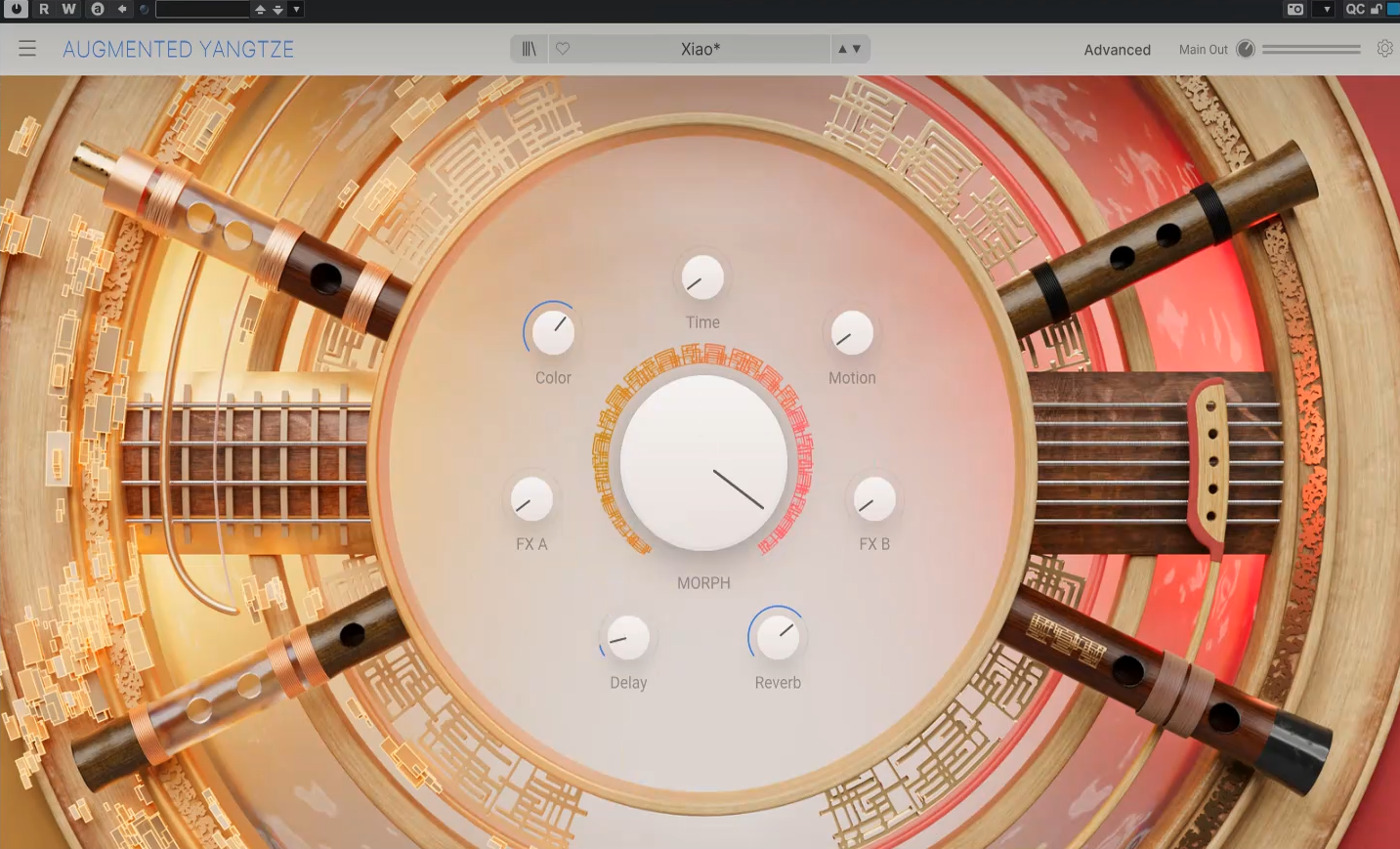Click the Reverb knob
1400x849 pixels.
click(x=778, y=637)
